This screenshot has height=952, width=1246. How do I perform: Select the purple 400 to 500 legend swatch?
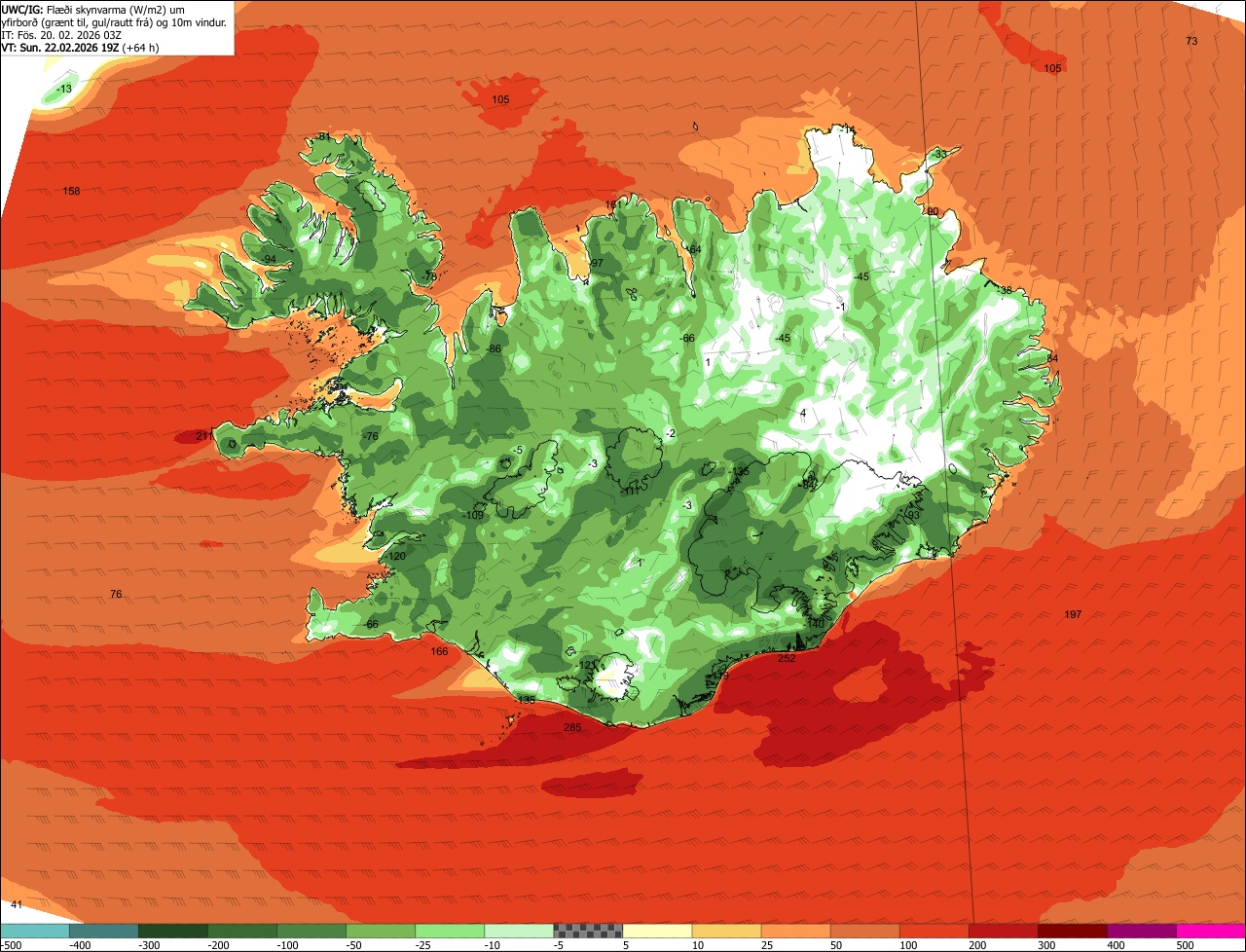[x=1142, y=931]
